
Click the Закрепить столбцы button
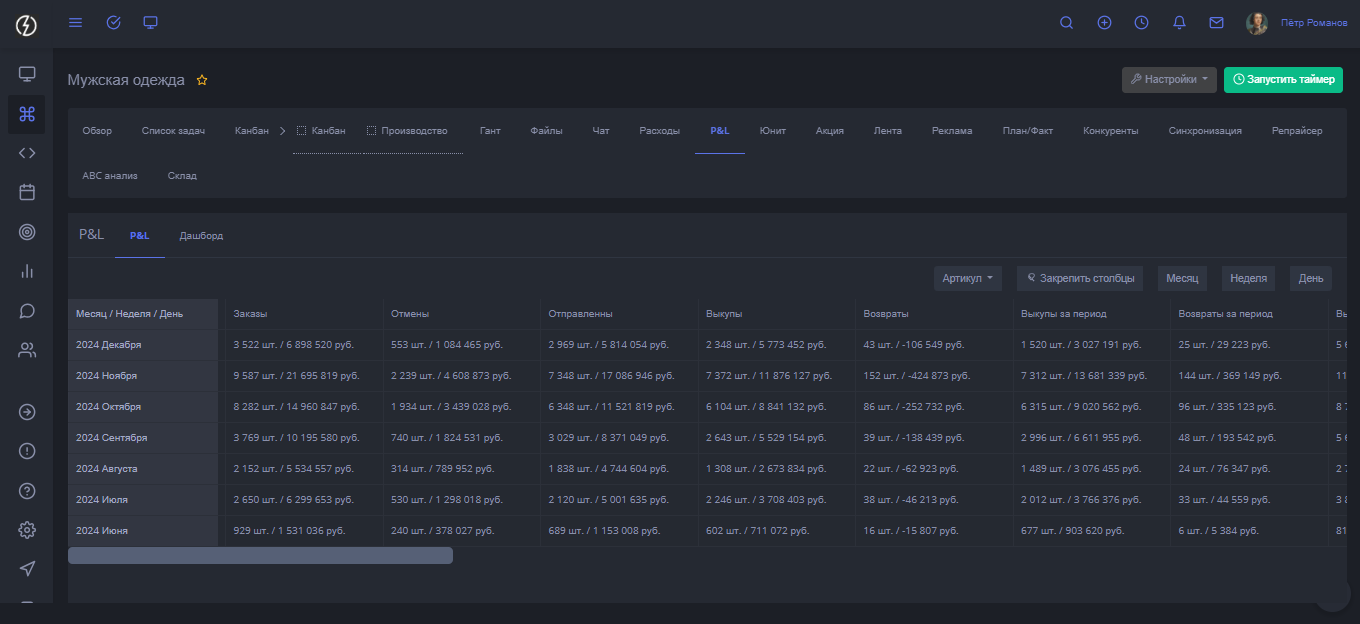tap(1079, 279)
